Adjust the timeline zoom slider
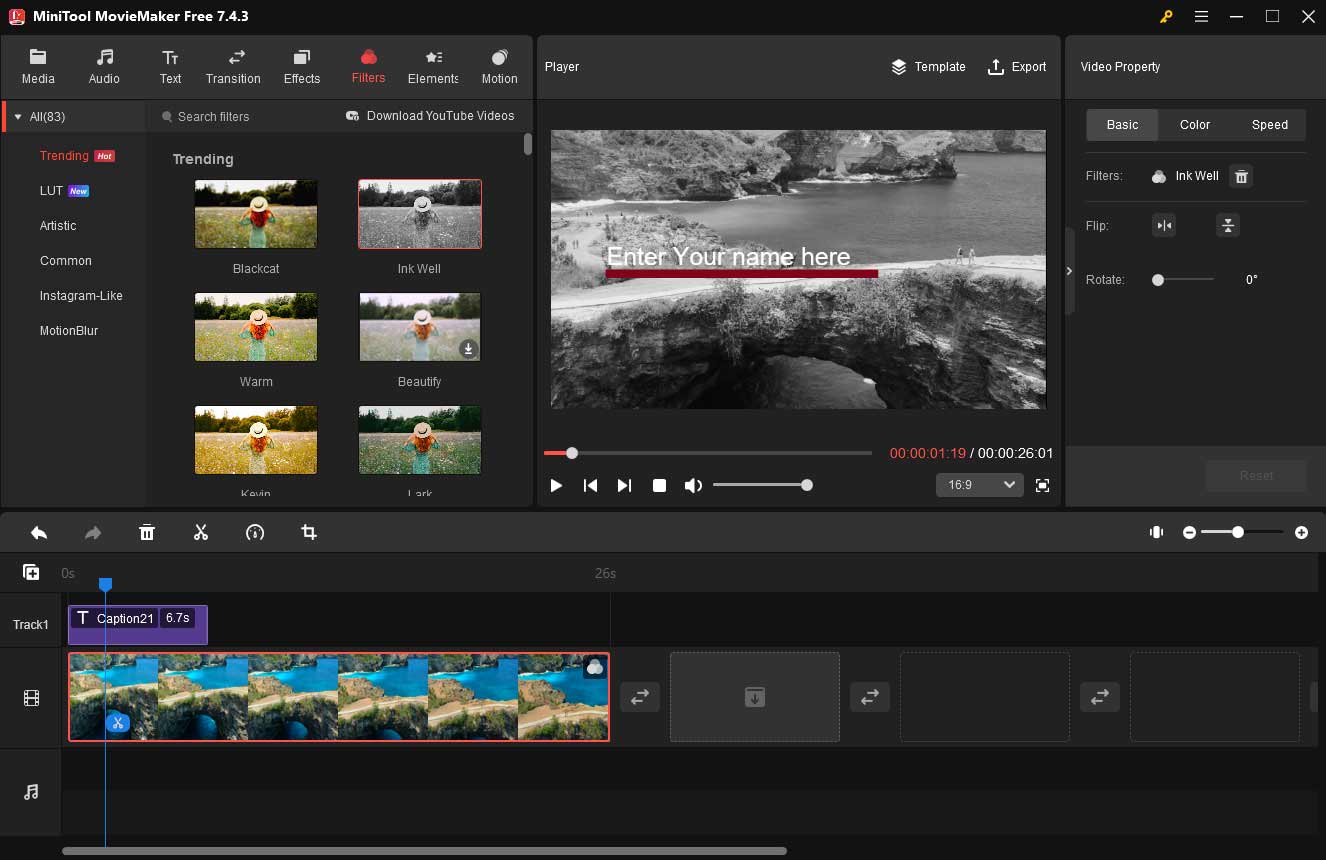Screen dimensions: 1326x860 pyautogui.click(x=1243, y=533)
